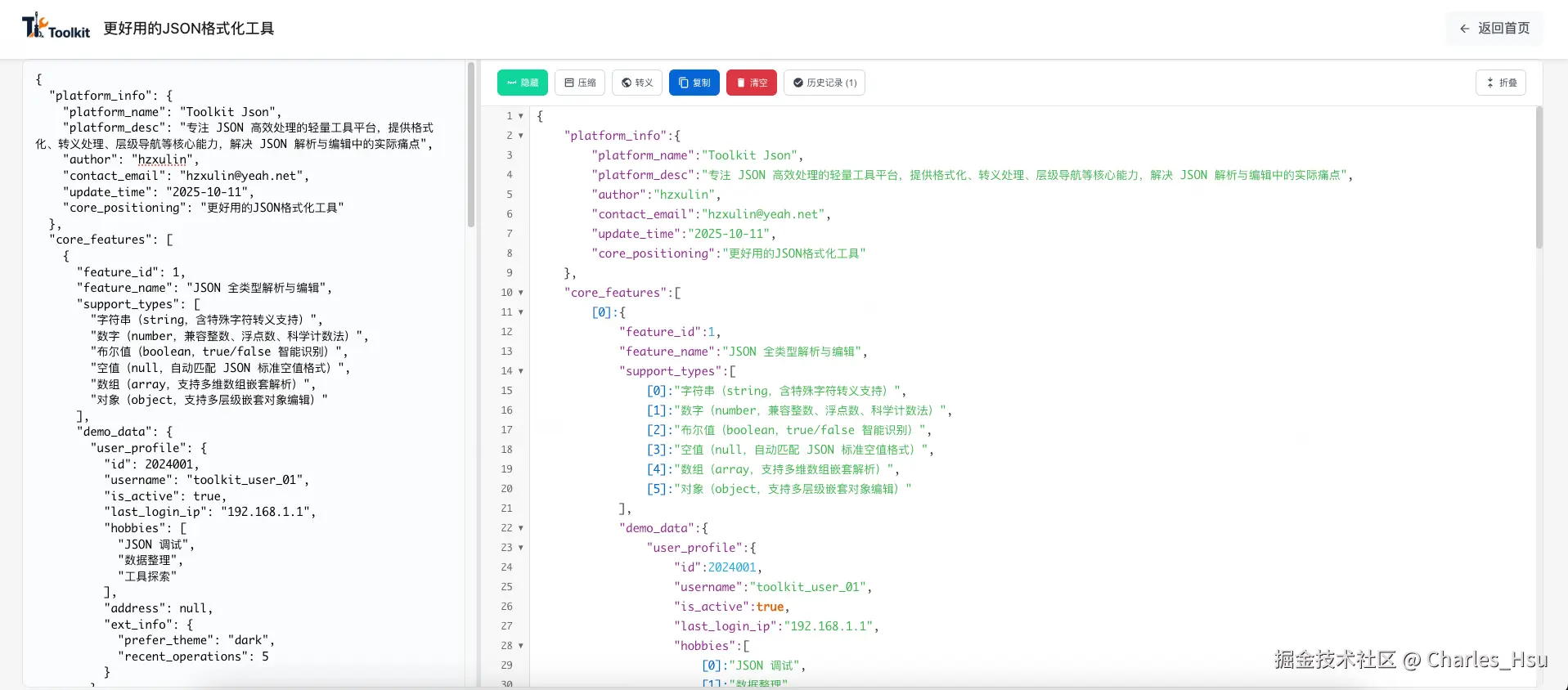The width and height of the screenshot is (1568, 690).
Task: Click value 2024001 on line 24
Action: (x=732, y=567)
